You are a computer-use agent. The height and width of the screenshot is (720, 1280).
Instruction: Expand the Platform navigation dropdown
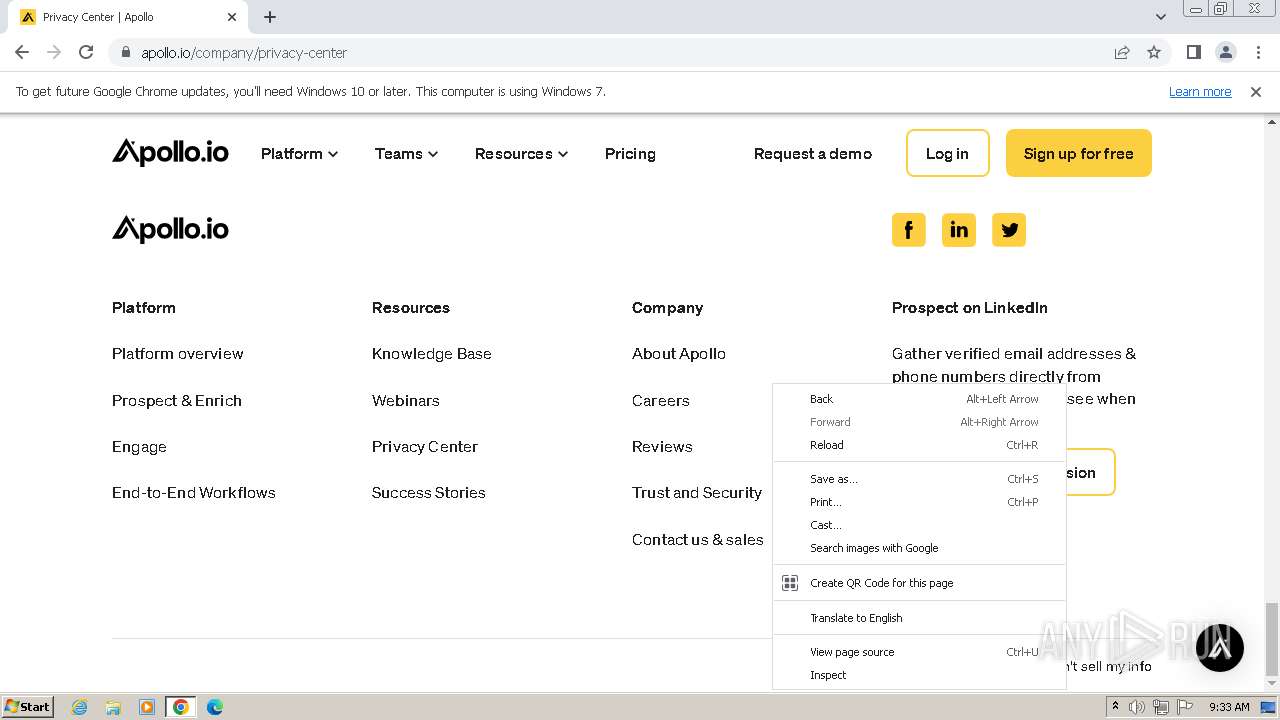[x=299, y=153]
